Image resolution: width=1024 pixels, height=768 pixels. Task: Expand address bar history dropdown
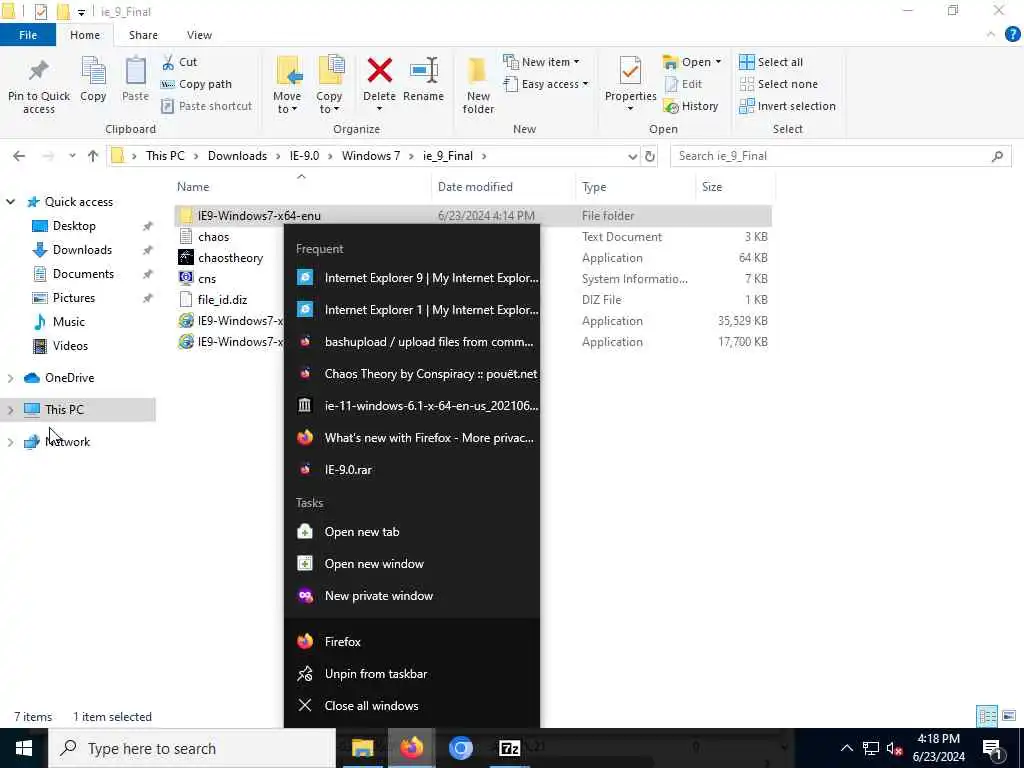tap(632, 156)
